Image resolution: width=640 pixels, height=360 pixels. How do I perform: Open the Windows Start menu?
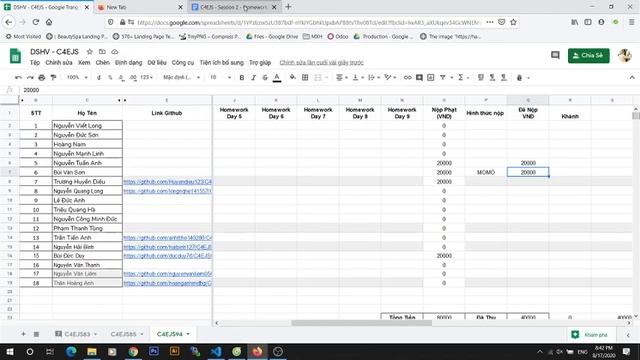(9, 351)
